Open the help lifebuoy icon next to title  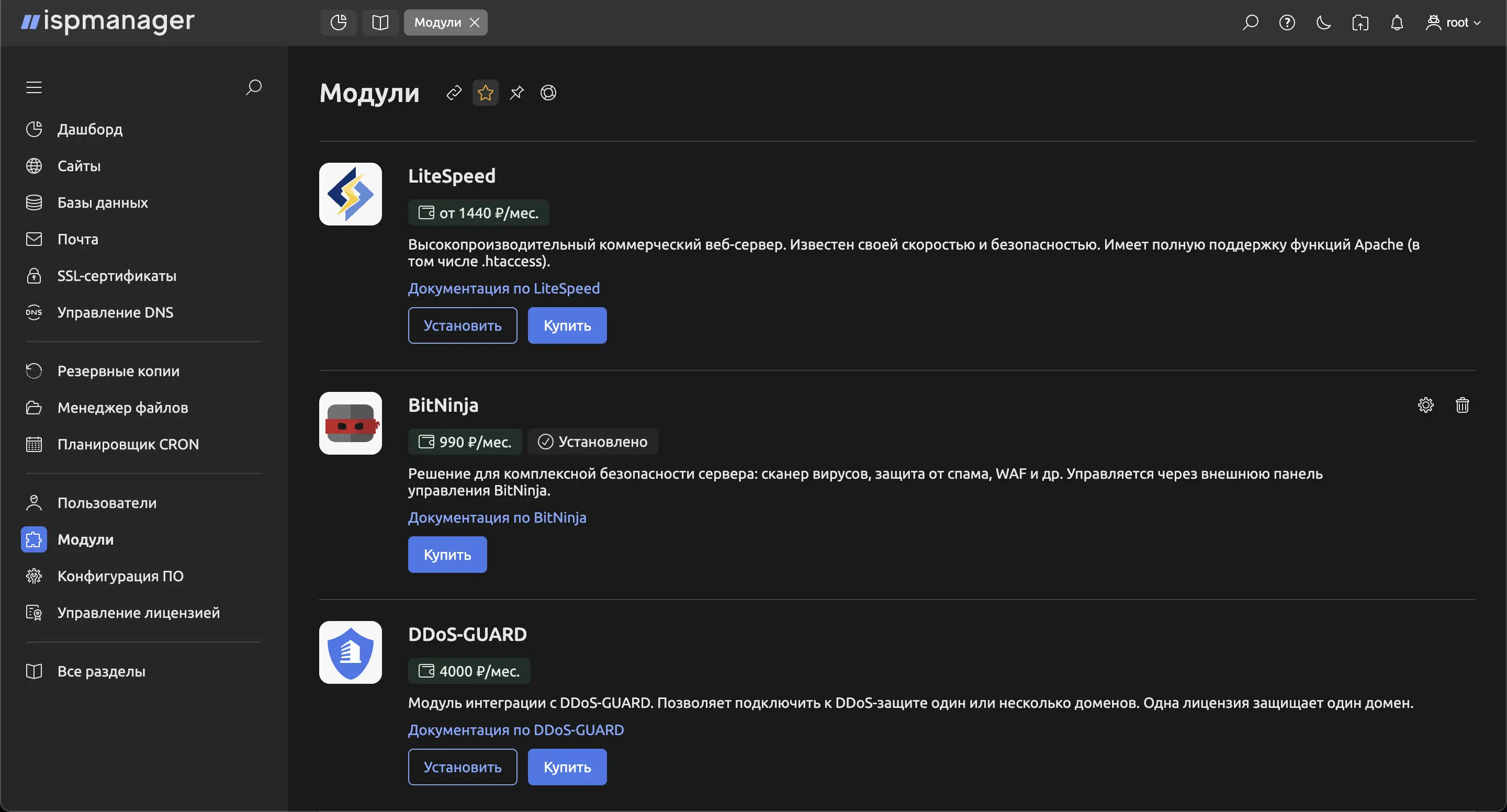point(548,93)
